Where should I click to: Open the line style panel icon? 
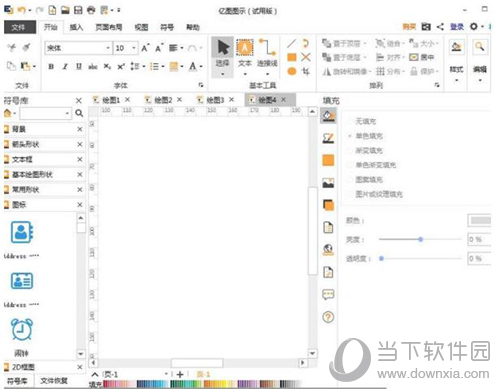328,138
